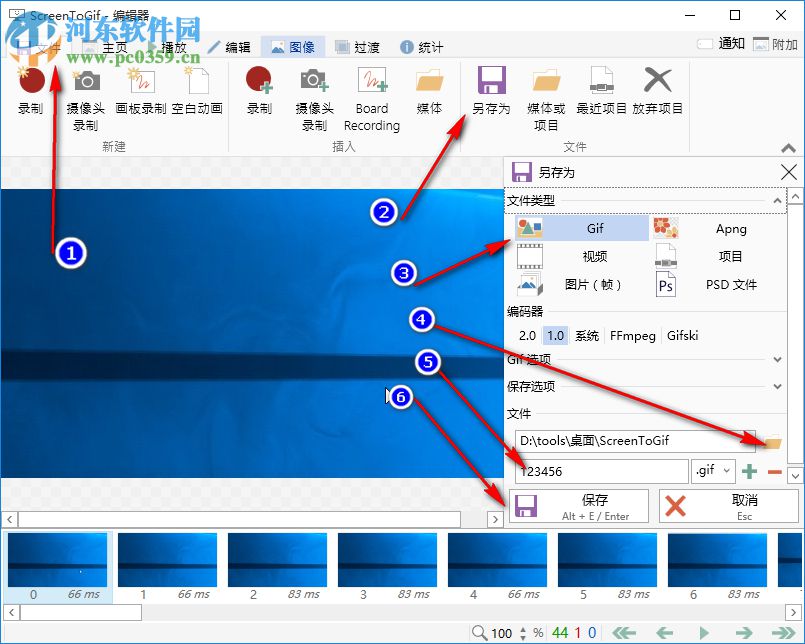
Task: Open the webcam recorder (摄像头录制)
Action: pos(85,95)
